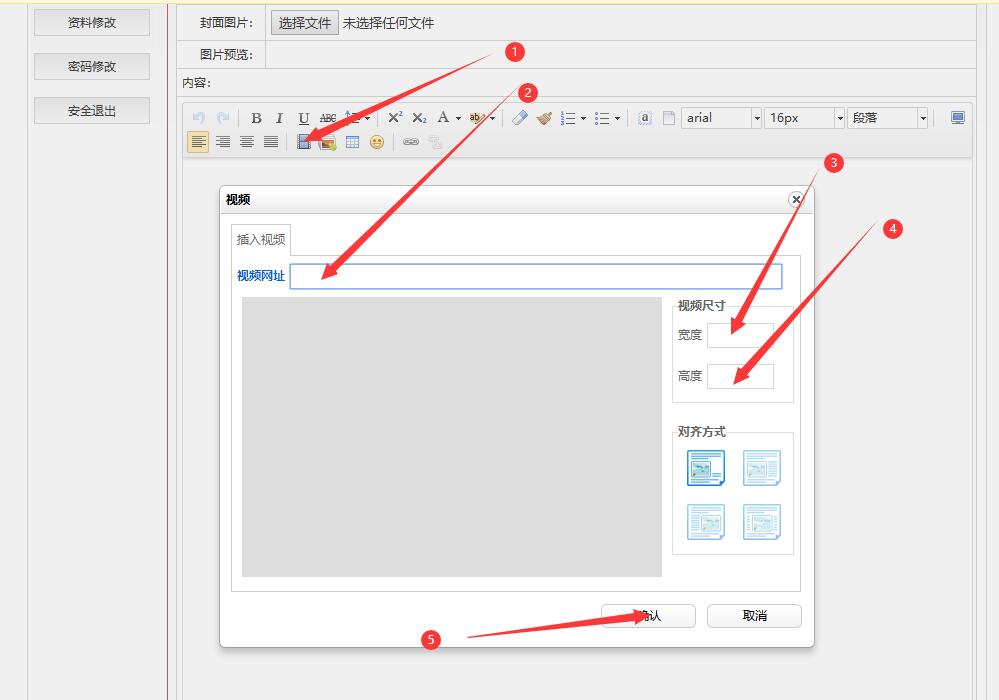
Task: Click the 取消 button in video dialog
Action: pos(754,616)
